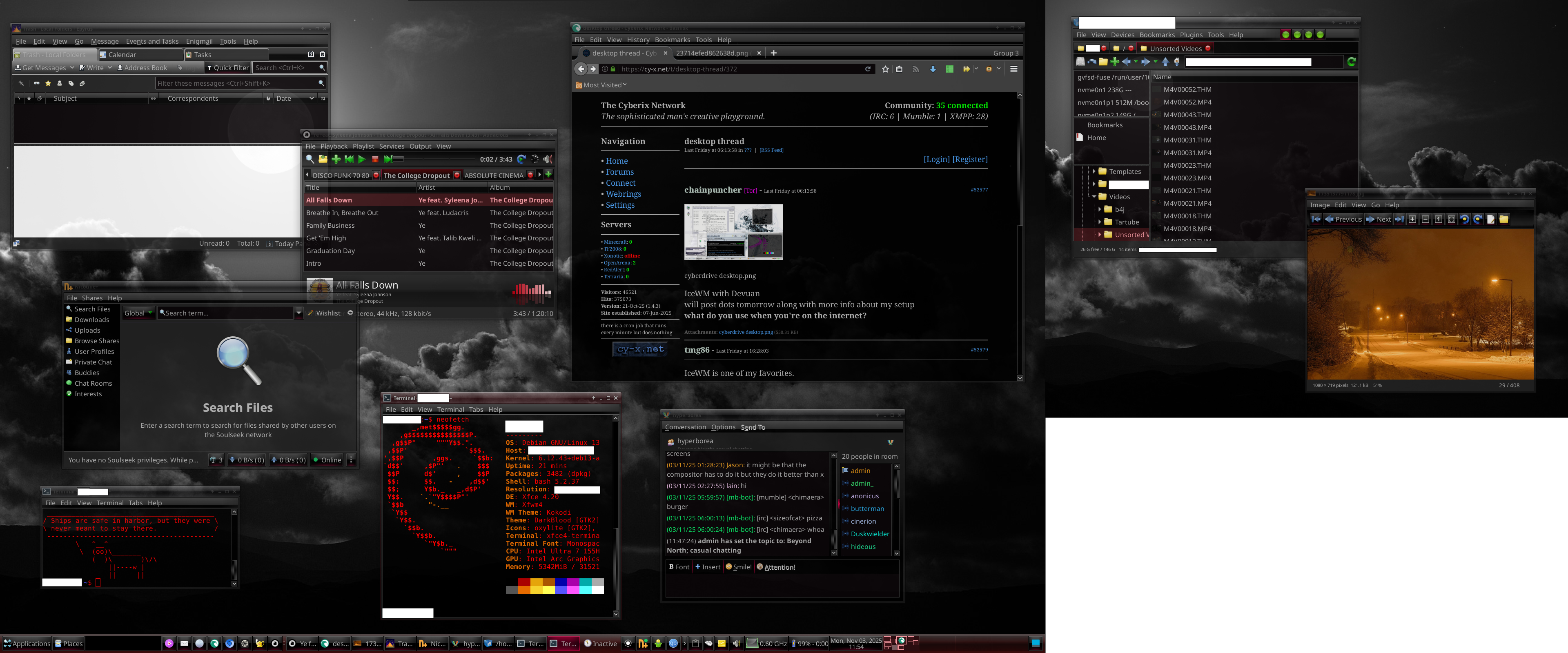Open the Global search scope dropdown in Soulseek

pyautogui.click(x=138, y=313)
